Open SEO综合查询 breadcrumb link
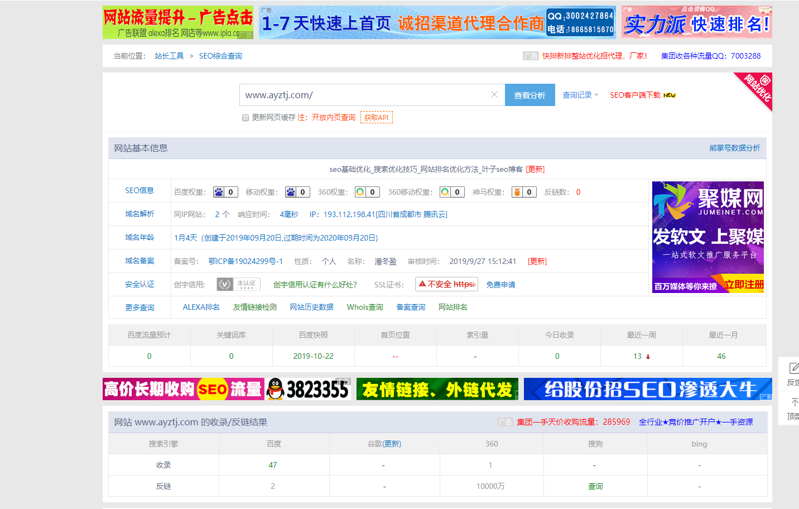The width and height of the screenshot is (799, 509). 221,56
